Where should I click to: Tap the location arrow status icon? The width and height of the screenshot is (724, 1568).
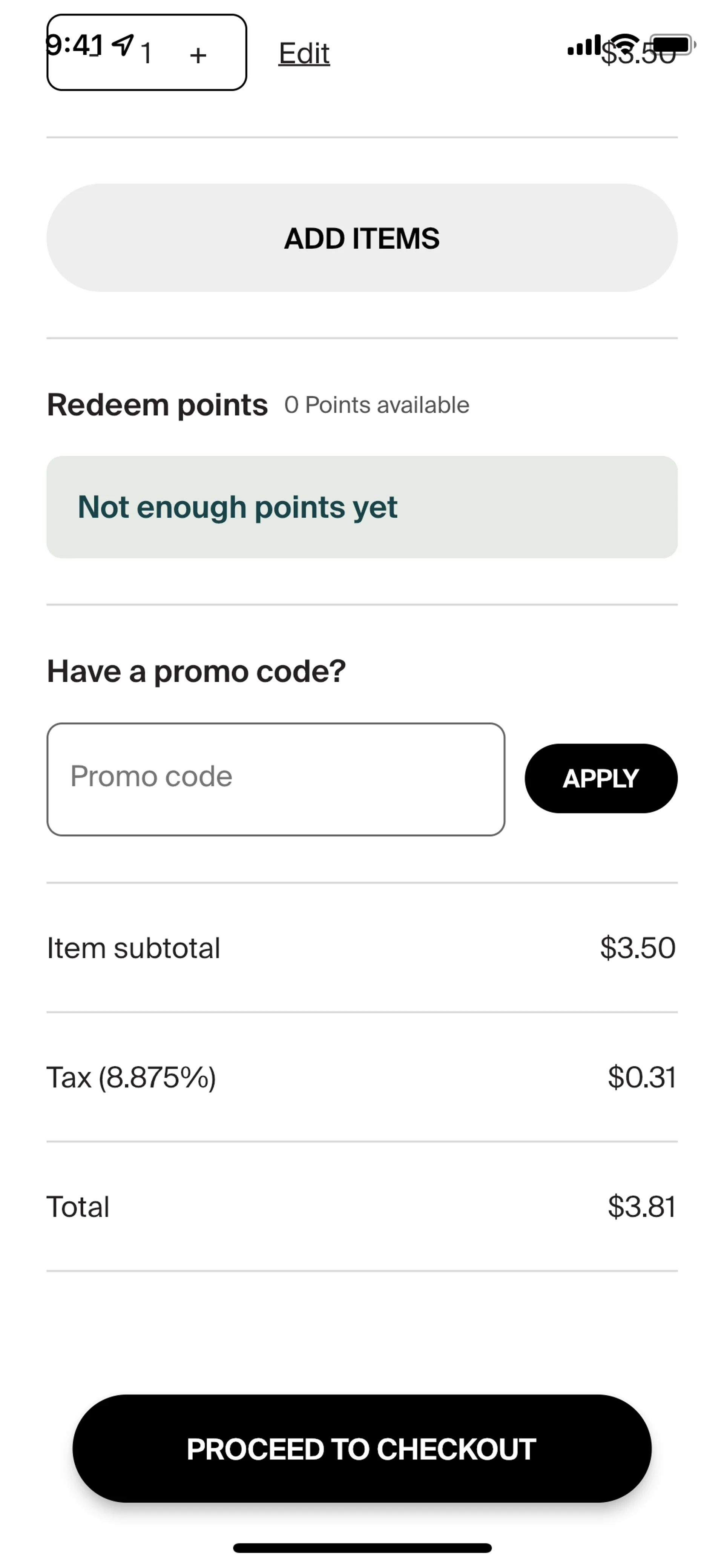(x=124, y=44)
